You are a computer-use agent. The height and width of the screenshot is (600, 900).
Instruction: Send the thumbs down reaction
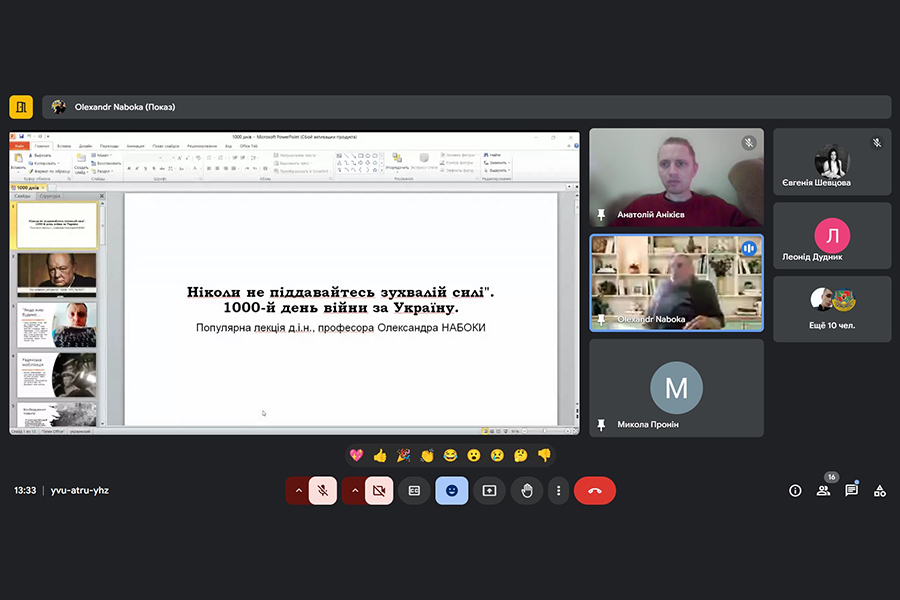pos(545,455)
